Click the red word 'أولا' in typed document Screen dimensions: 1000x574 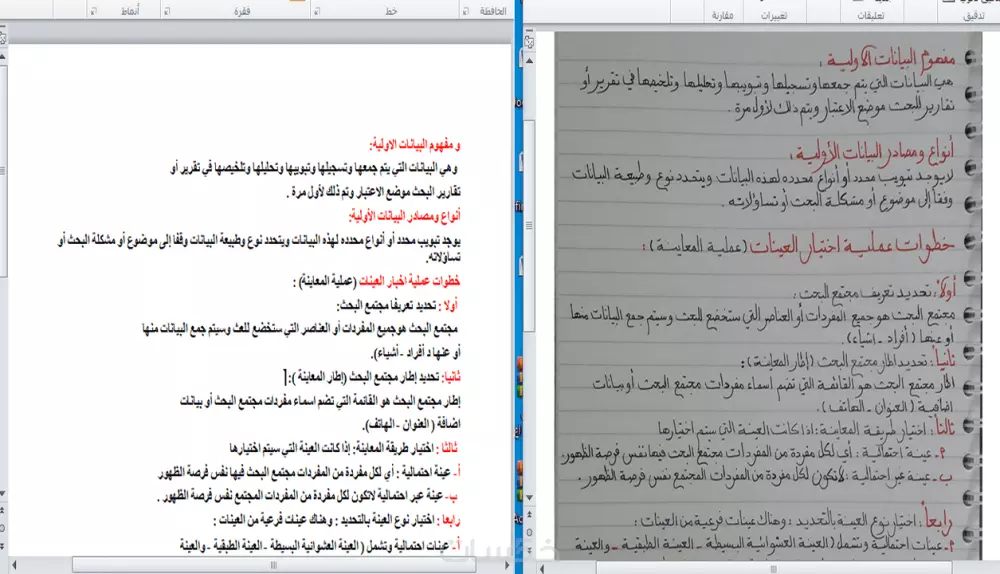pyautogui.click(x=450, y=305)
